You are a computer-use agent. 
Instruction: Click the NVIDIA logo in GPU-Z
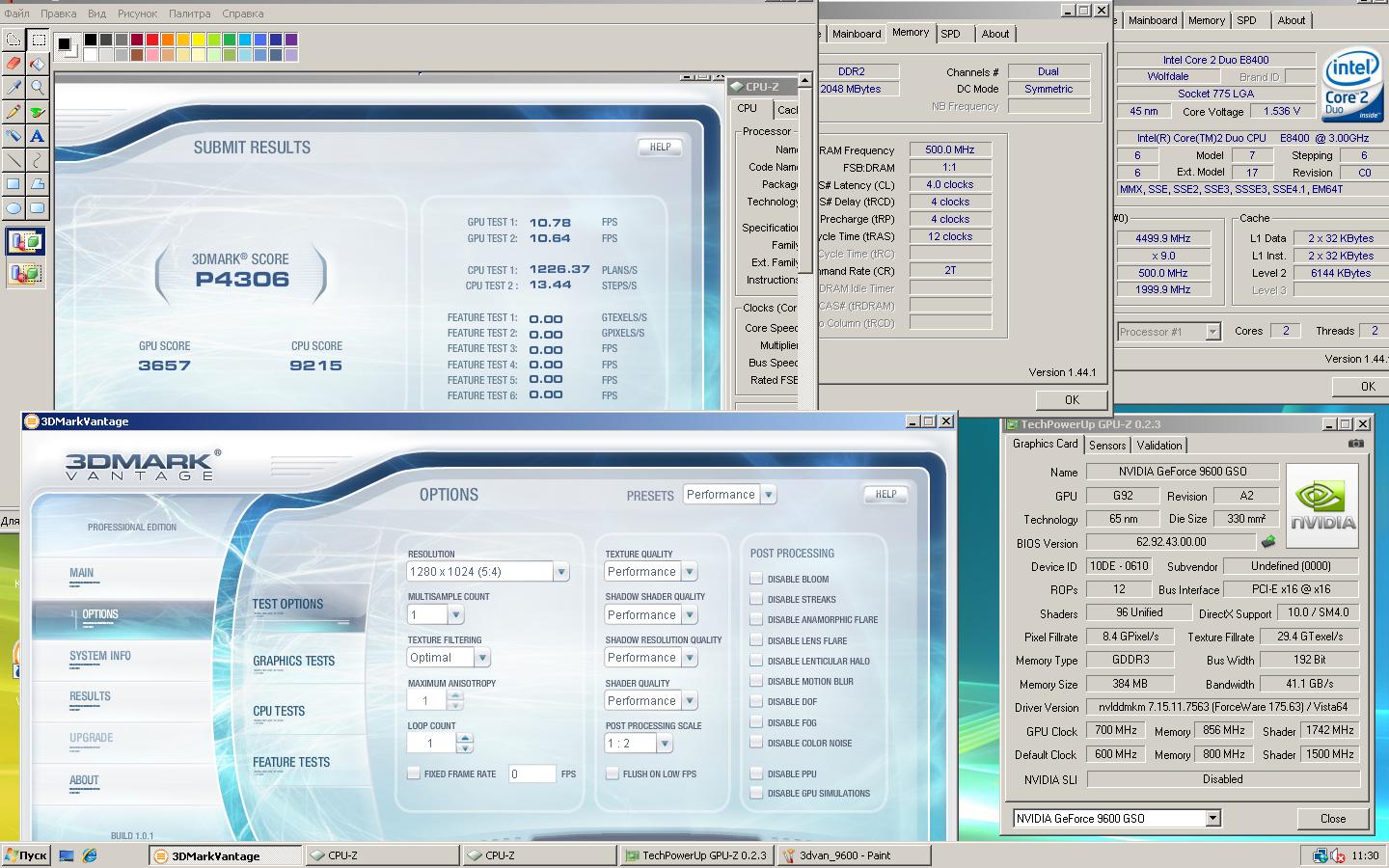(1322, 505)
